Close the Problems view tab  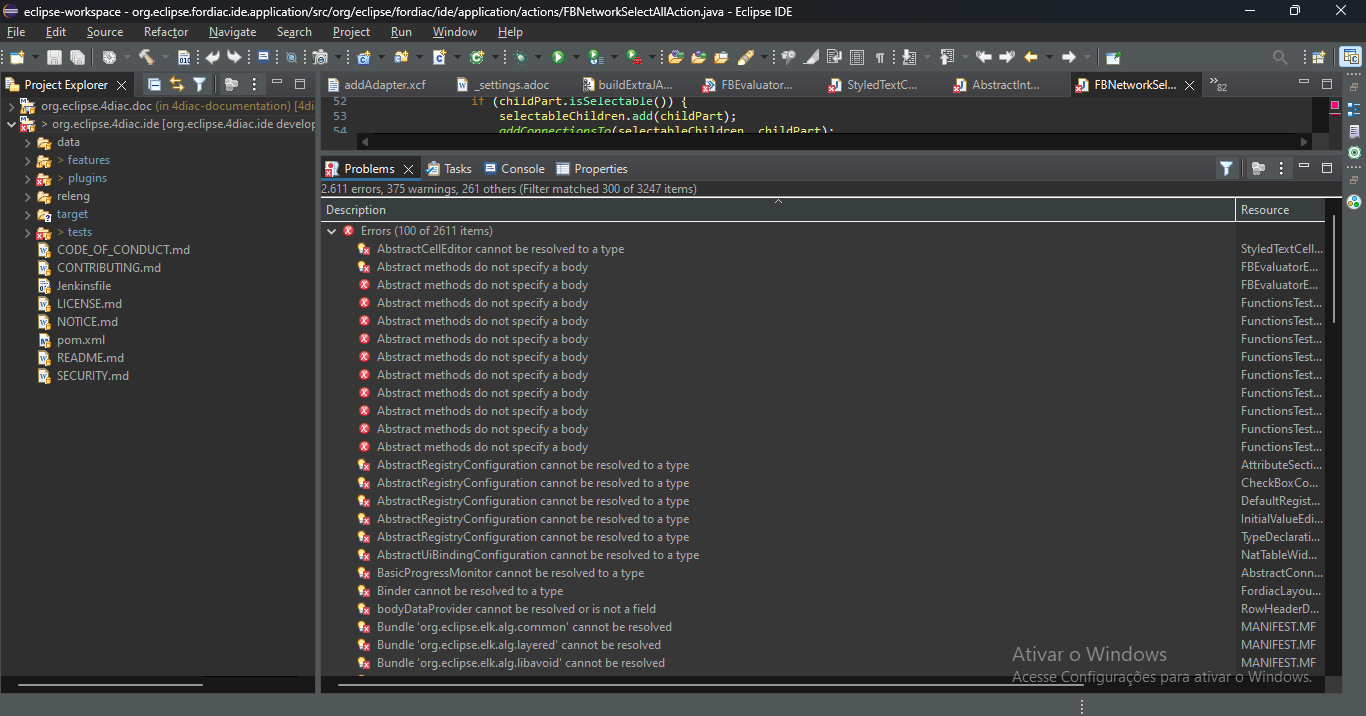(x=408, y=169)
